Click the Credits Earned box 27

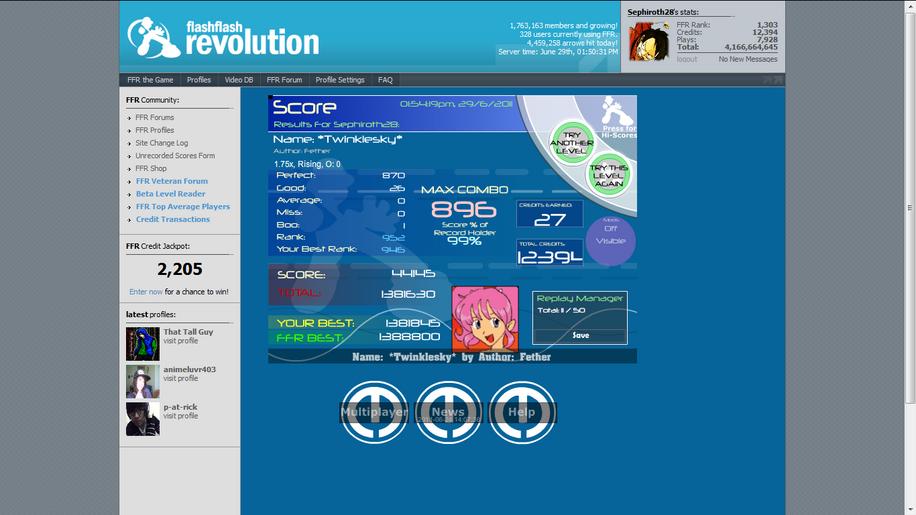[x=550, y=214]
